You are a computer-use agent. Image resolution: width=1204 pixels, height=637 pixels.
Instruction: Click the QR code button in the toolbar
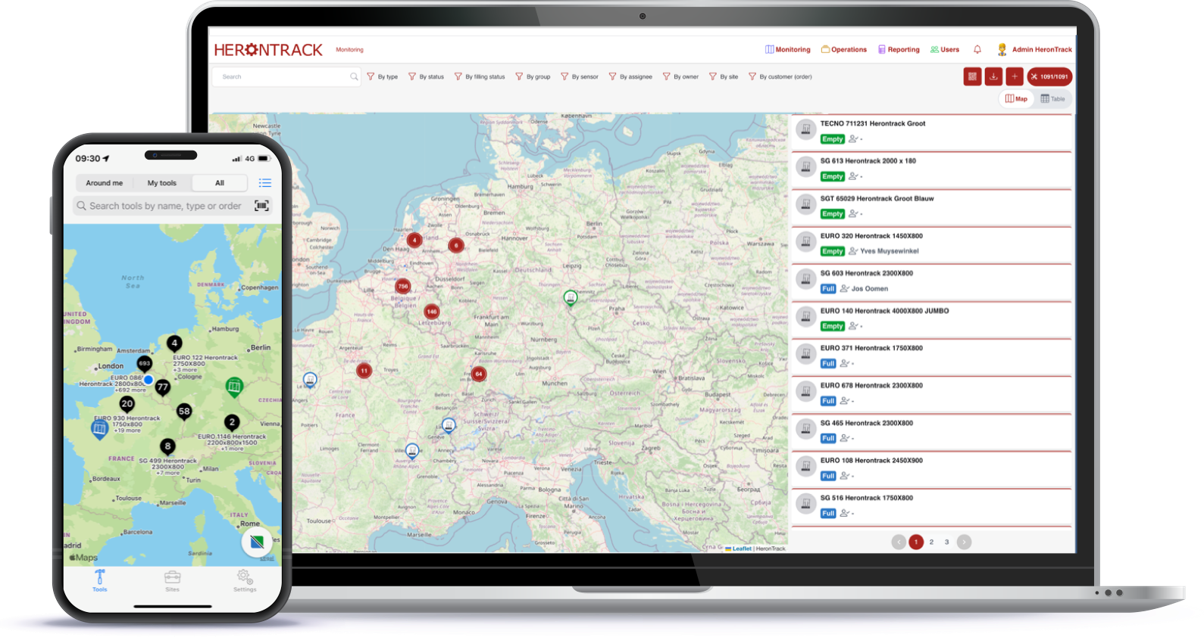972,76
